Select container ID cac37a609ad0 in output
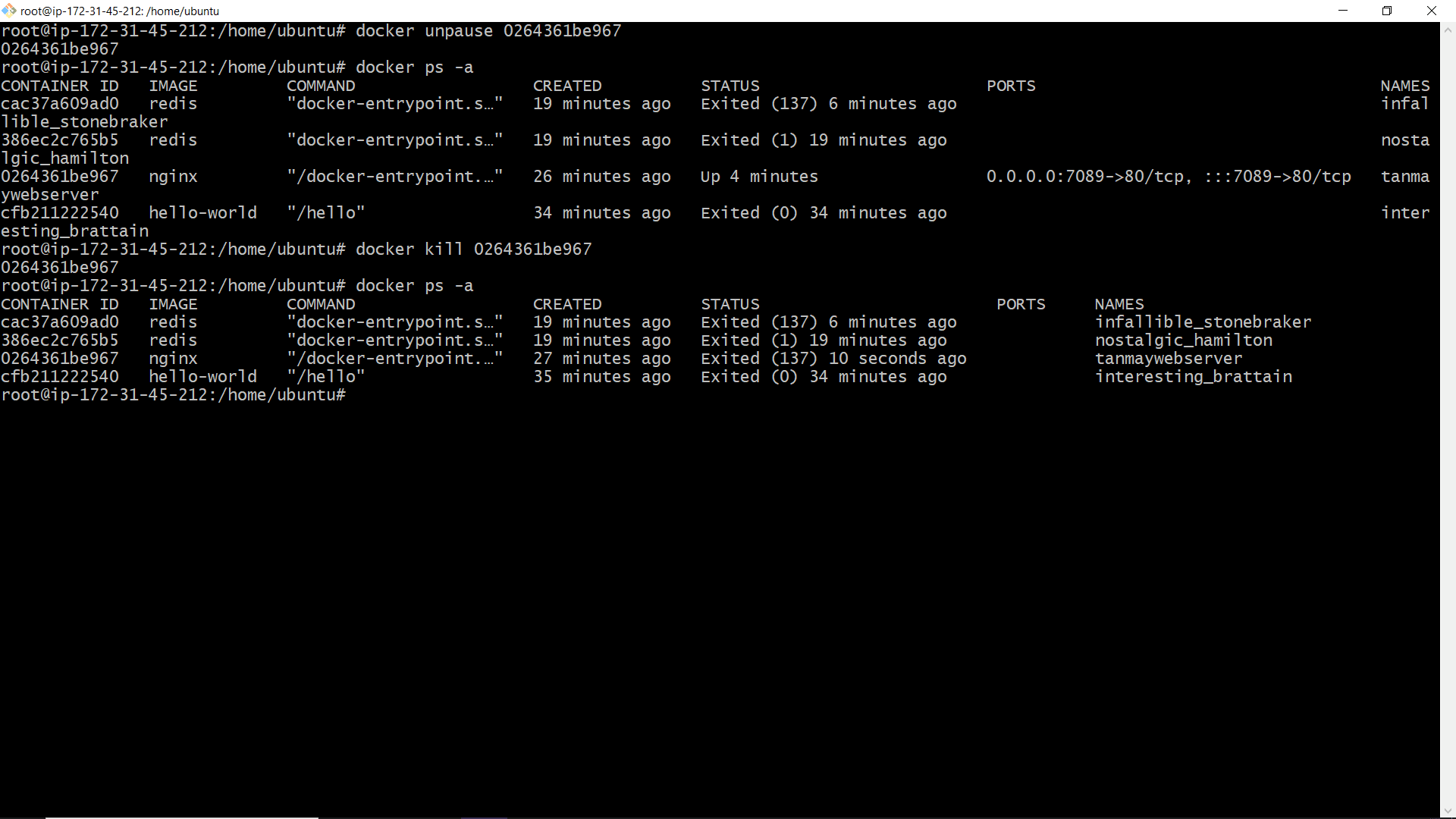The width and height of the screenshot is (1456, 819). 60,104
